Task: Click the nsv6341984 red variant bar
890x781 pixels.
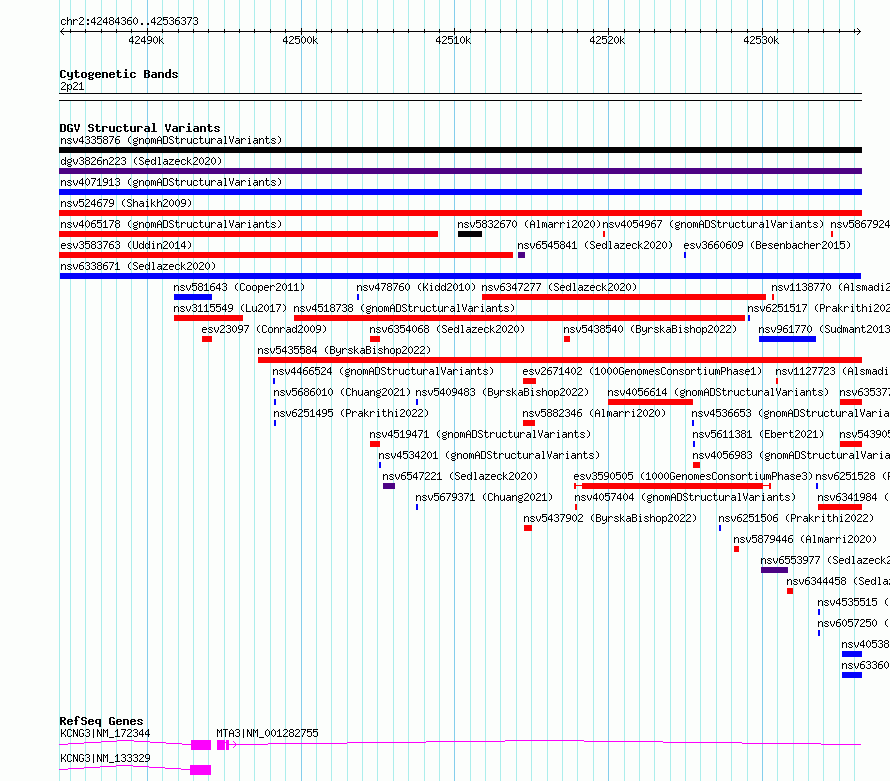Action: point(840,507)
